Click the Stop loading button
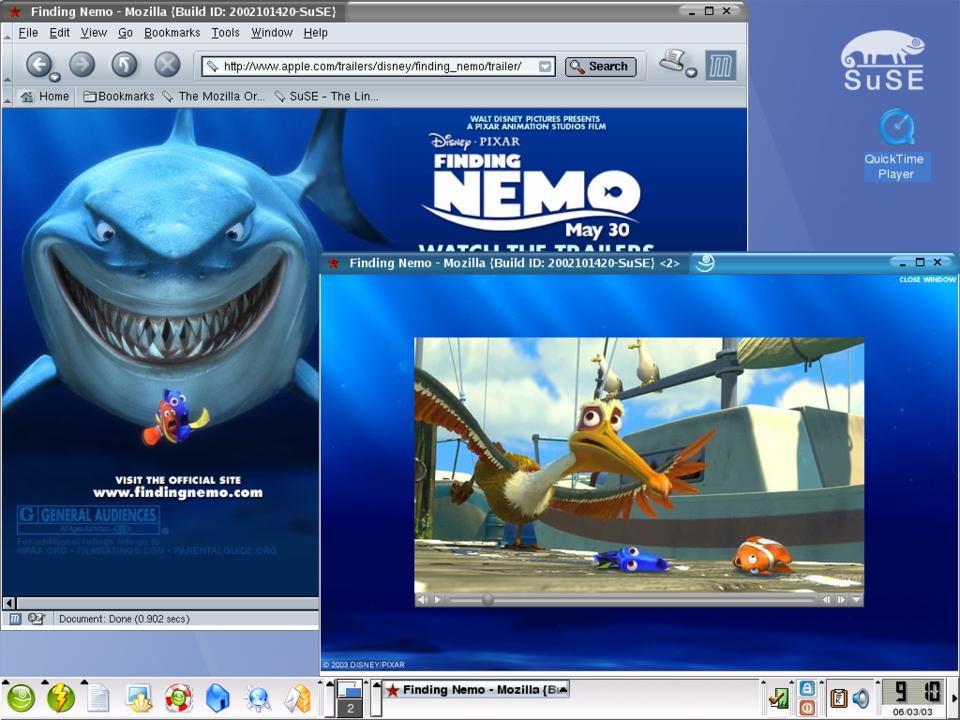 tap(167, 65)
